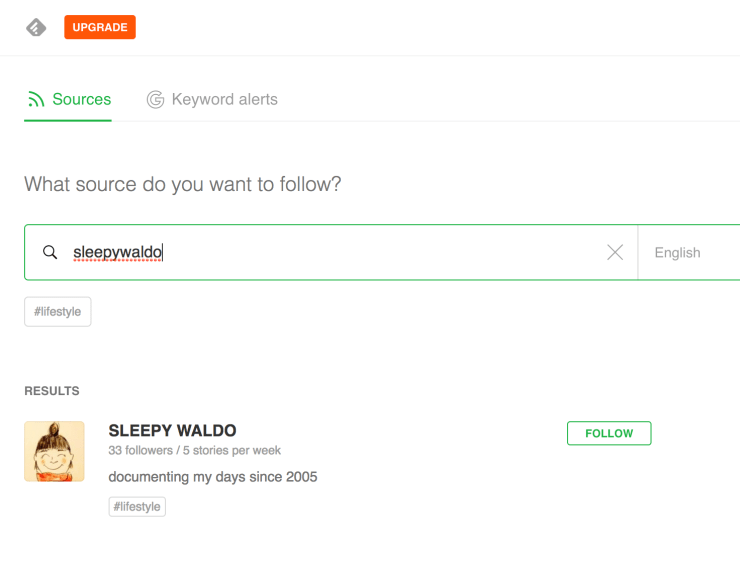Click the "What source do you want to follow?" heading
The image size is (740, 567).
pos(183,185)
